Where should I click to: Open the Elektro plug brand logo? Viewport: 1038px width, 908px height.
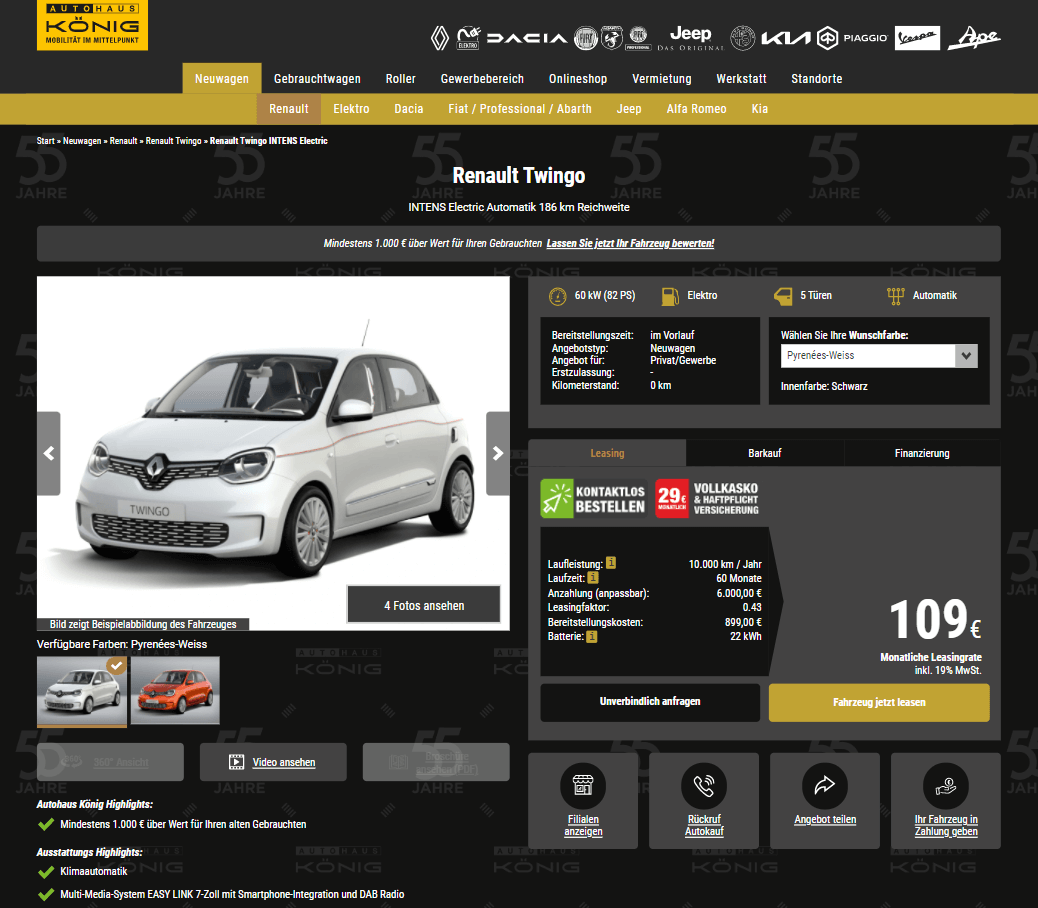(468, 38)
